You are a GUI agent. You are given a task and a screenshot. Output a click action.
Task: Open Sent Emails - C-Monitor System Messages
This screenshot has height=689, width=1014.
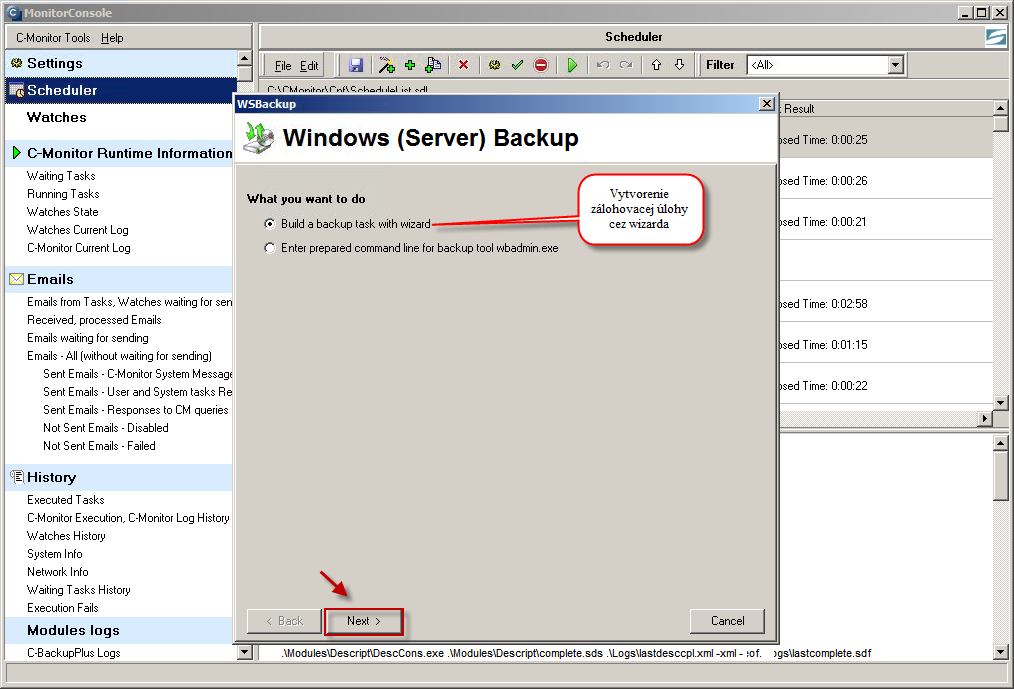pyautogui.click(x=138, y=375)
